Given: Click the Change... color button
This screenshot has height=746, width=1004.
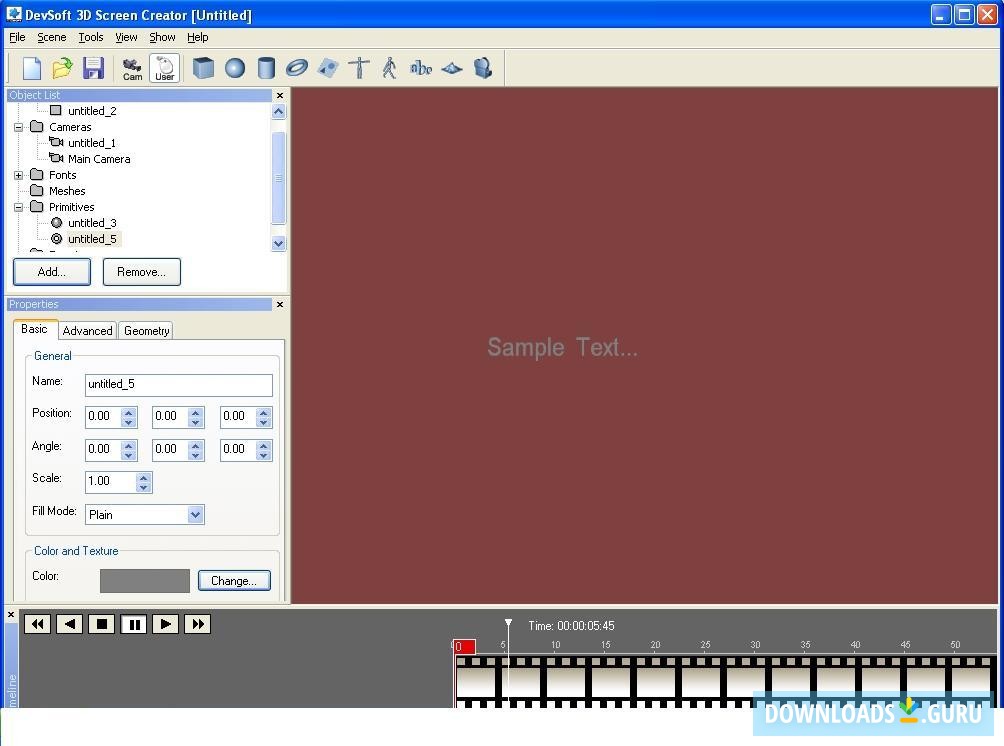Looking at the screenshot, I should tap(234, 581).
